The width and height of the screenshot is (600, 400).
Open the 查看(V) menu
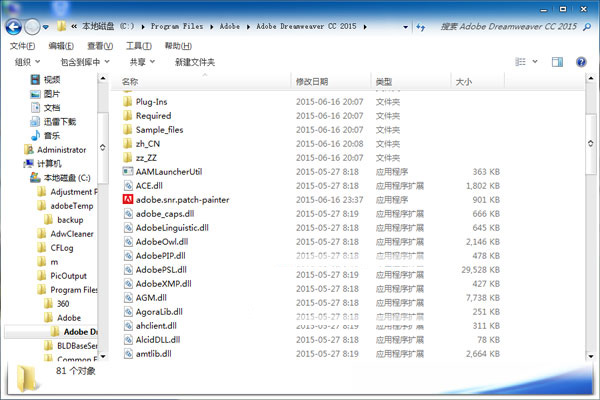[100, 46]
